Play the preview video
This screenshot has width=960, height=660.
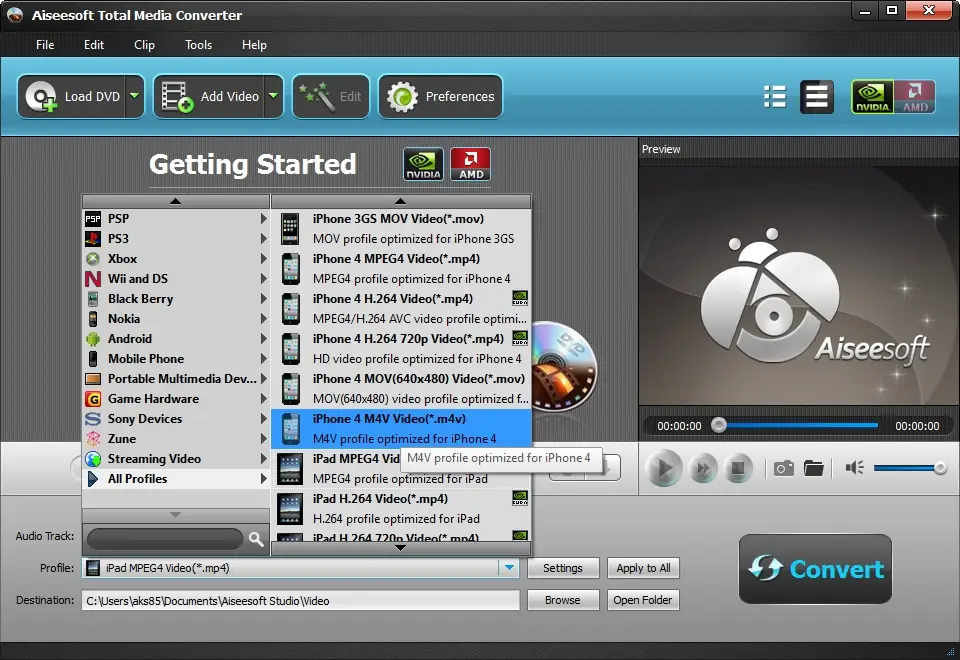click(x=664, y=468)
